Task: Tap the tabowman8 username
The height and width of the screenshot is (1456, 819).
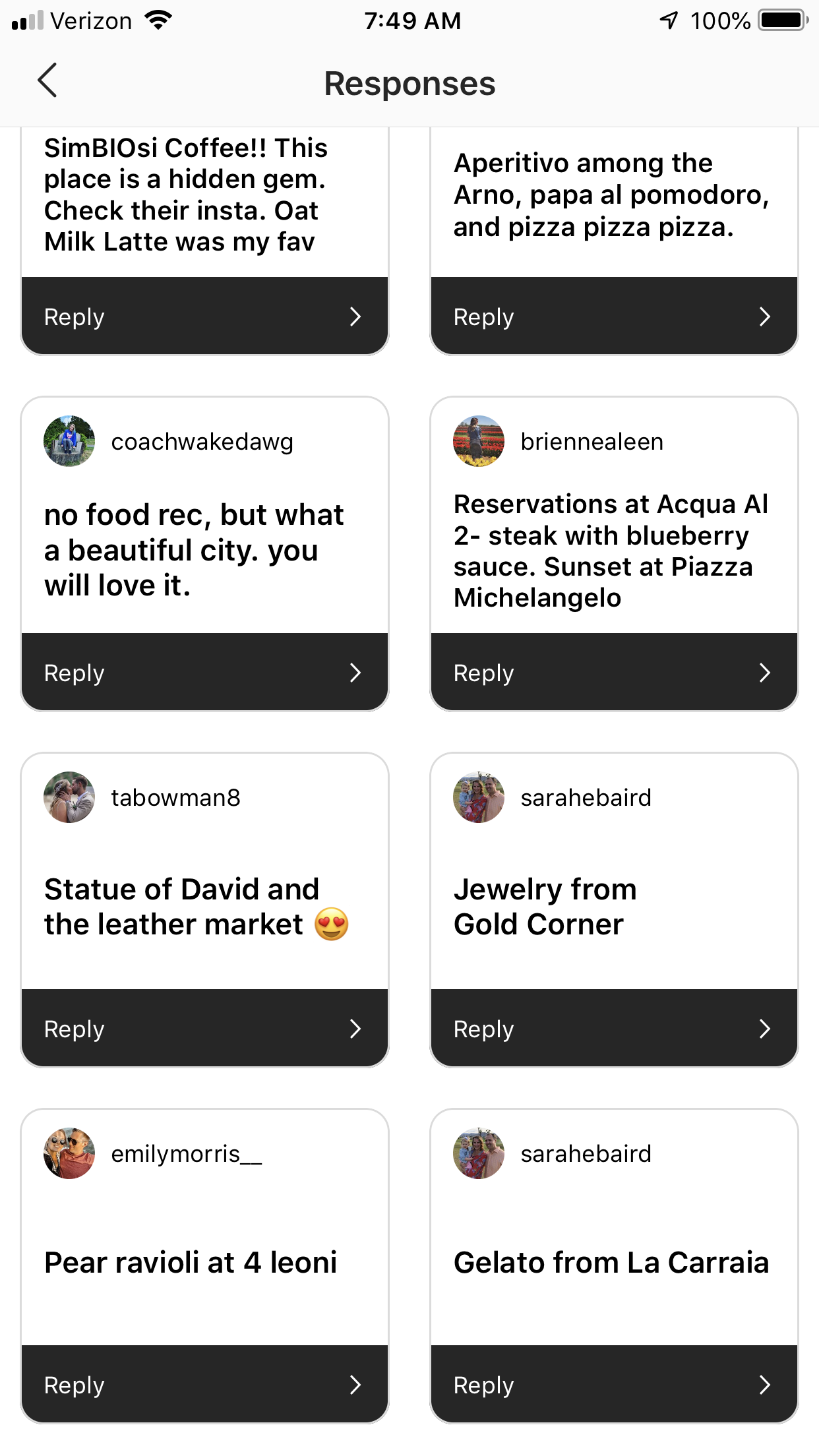Action: pyautogui.click(x=175, y=798)
